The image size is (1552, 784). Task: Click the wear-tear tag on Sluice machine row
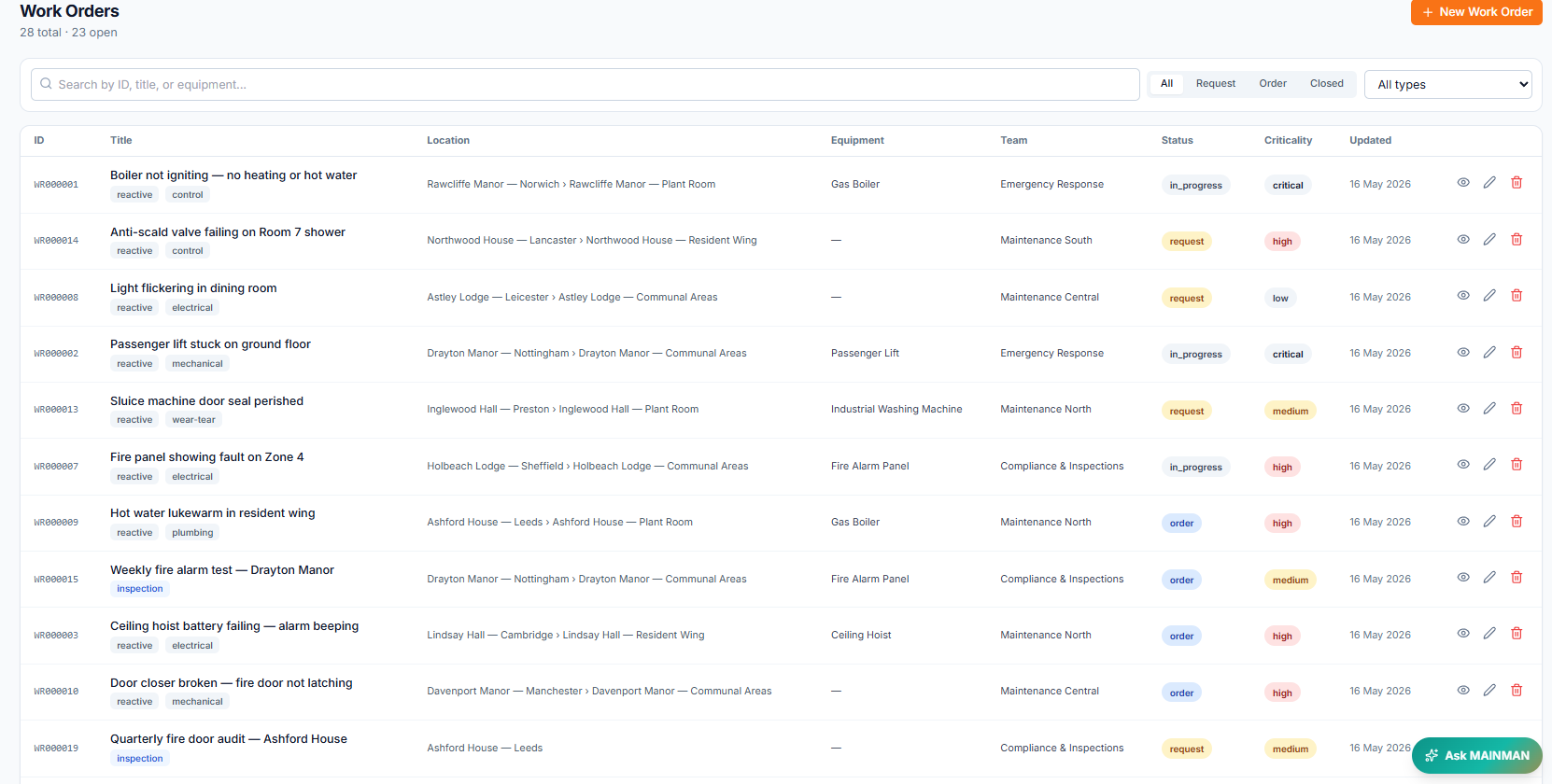tap(193, 420)
